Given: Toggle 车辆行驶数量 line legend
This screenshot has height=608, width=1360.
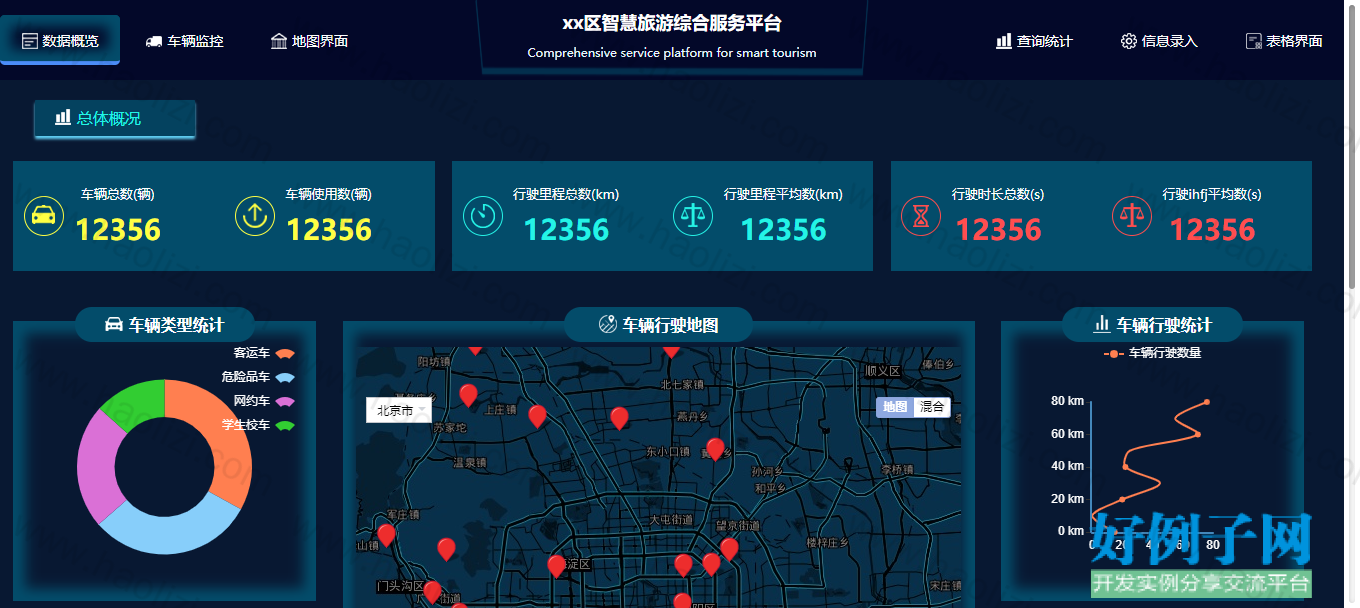Looking at the screenshot, I should click(x=1152, y=353).
